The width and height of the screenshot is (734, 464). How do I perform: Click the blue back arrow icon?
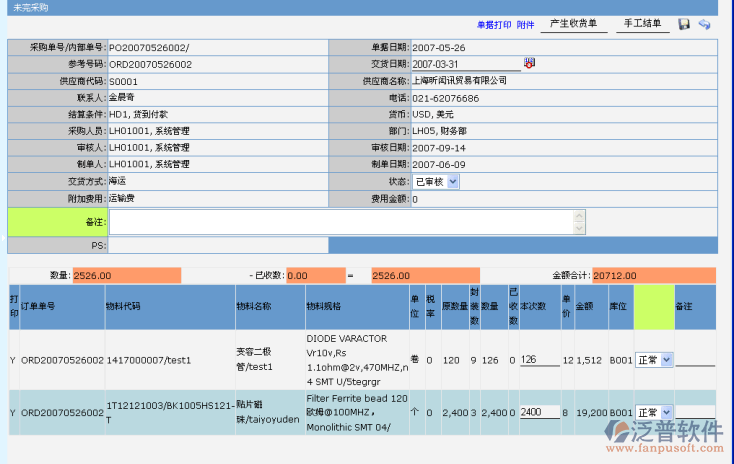(704, 24)
